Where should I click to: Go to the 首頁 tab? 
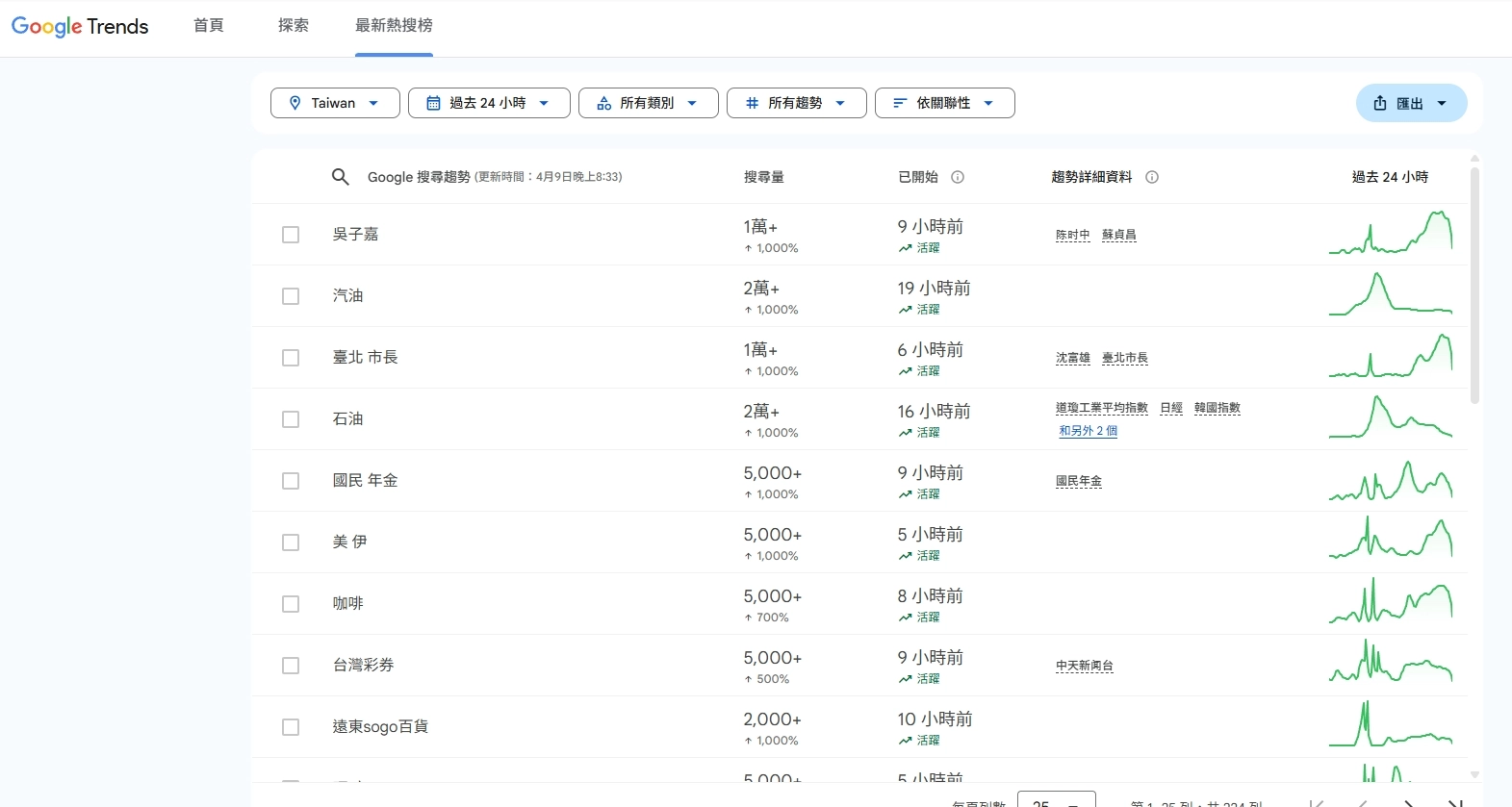pyautogui.click(x=208, y=25)
